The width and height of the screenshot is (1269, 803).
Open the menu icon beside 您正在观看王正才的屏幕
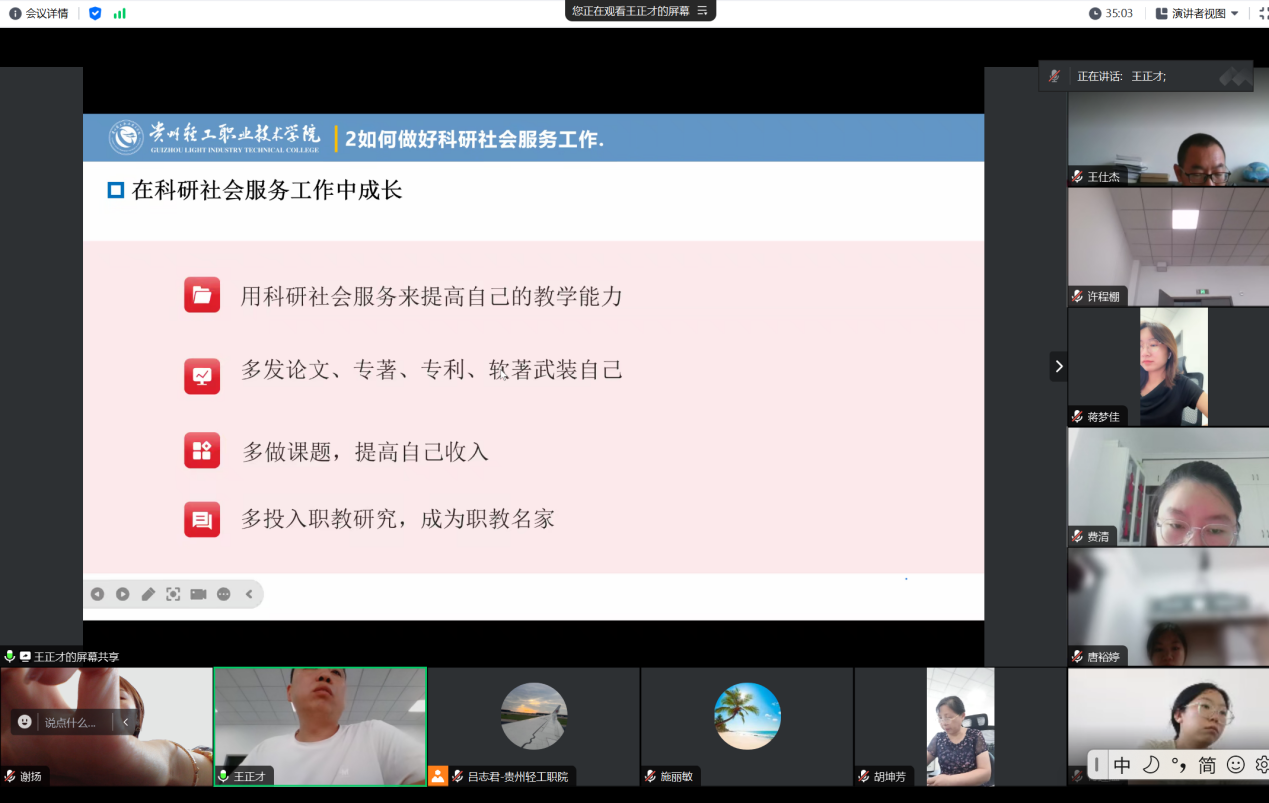(702, 10)
